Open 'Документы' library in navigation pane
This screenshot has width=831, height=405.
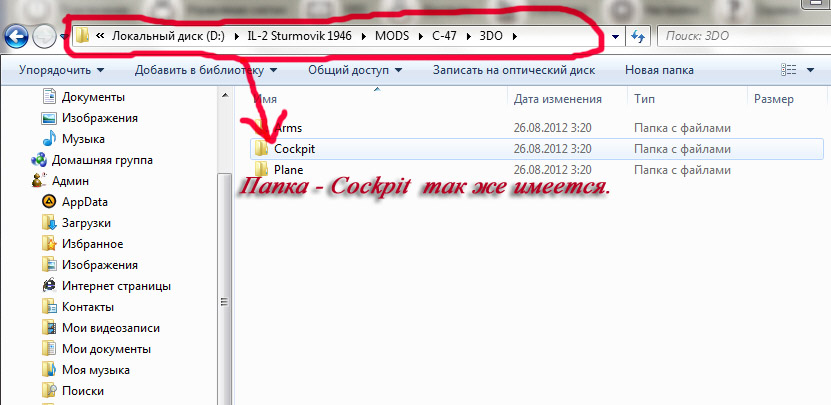(93, 97)
